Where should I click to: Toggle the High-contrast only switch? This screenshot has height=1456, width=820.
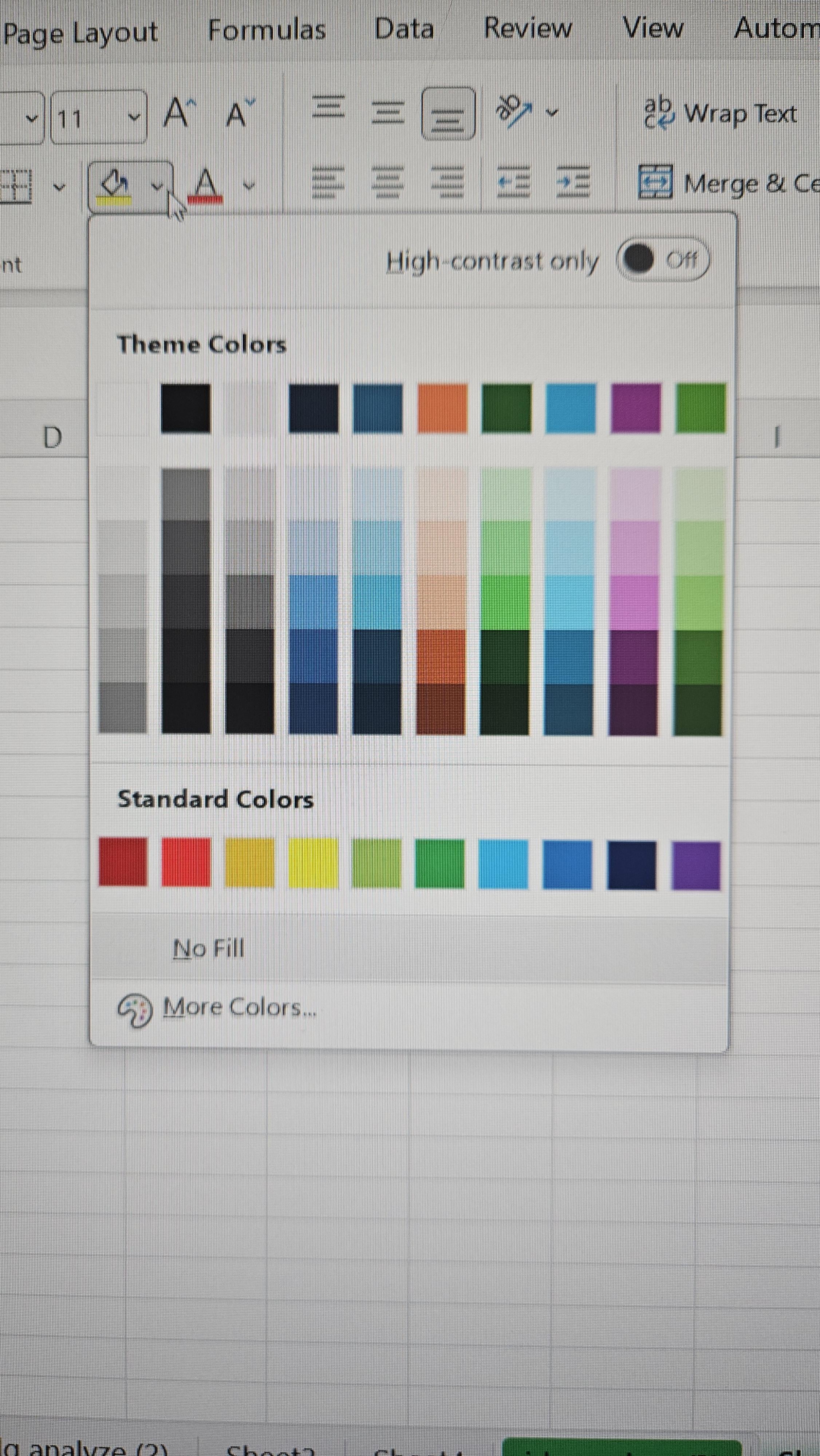[662, 260]
